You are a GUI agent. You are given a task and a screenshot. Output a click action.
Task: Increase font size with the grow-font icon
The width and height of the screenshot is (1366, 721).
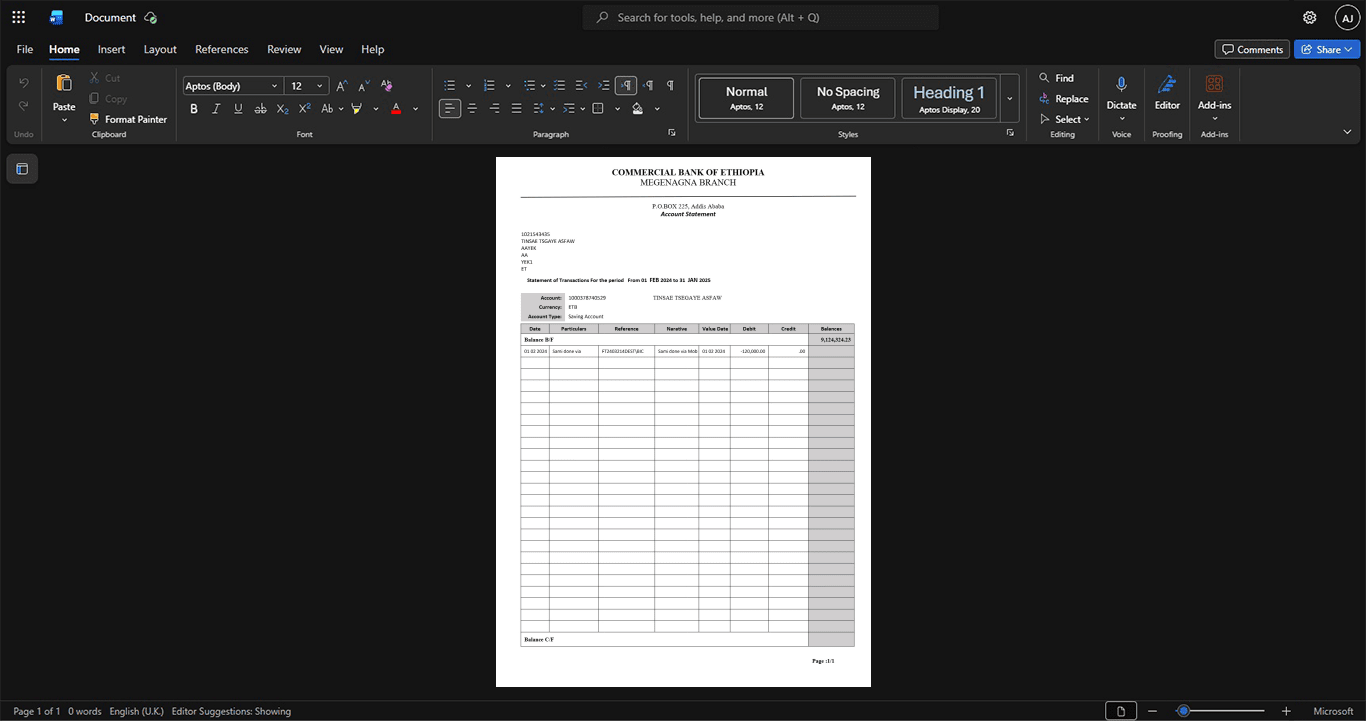(x=342, y=86)
